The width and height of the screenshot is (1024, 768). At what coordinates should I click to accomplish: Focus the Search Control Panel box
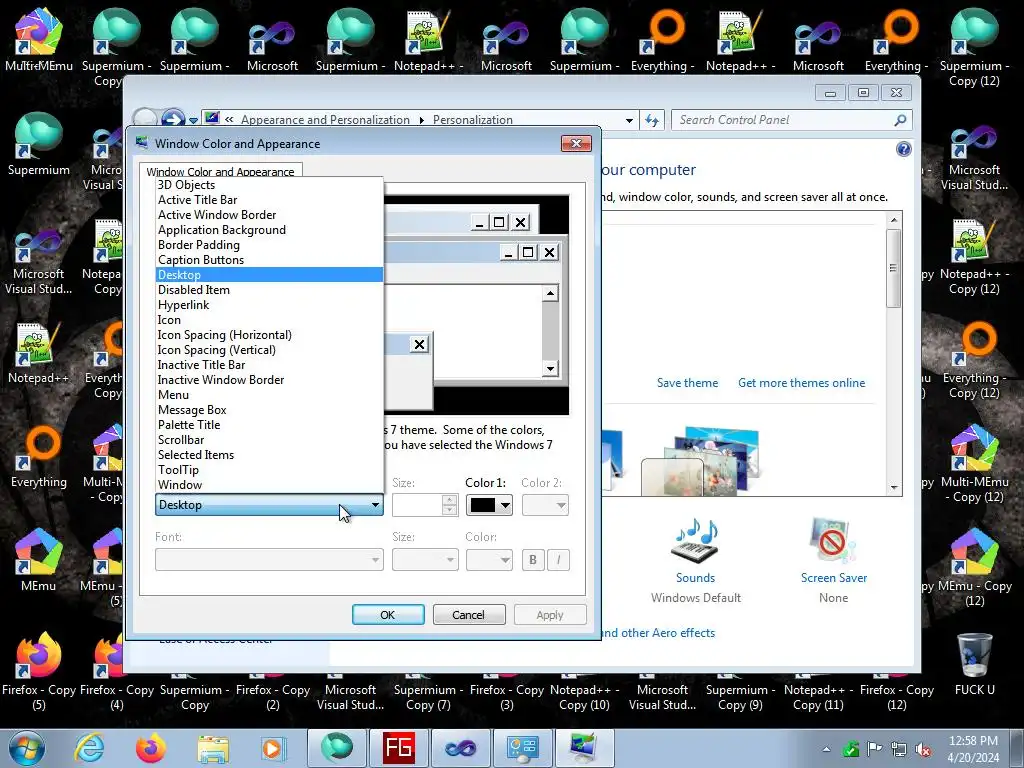click(792, 120)
